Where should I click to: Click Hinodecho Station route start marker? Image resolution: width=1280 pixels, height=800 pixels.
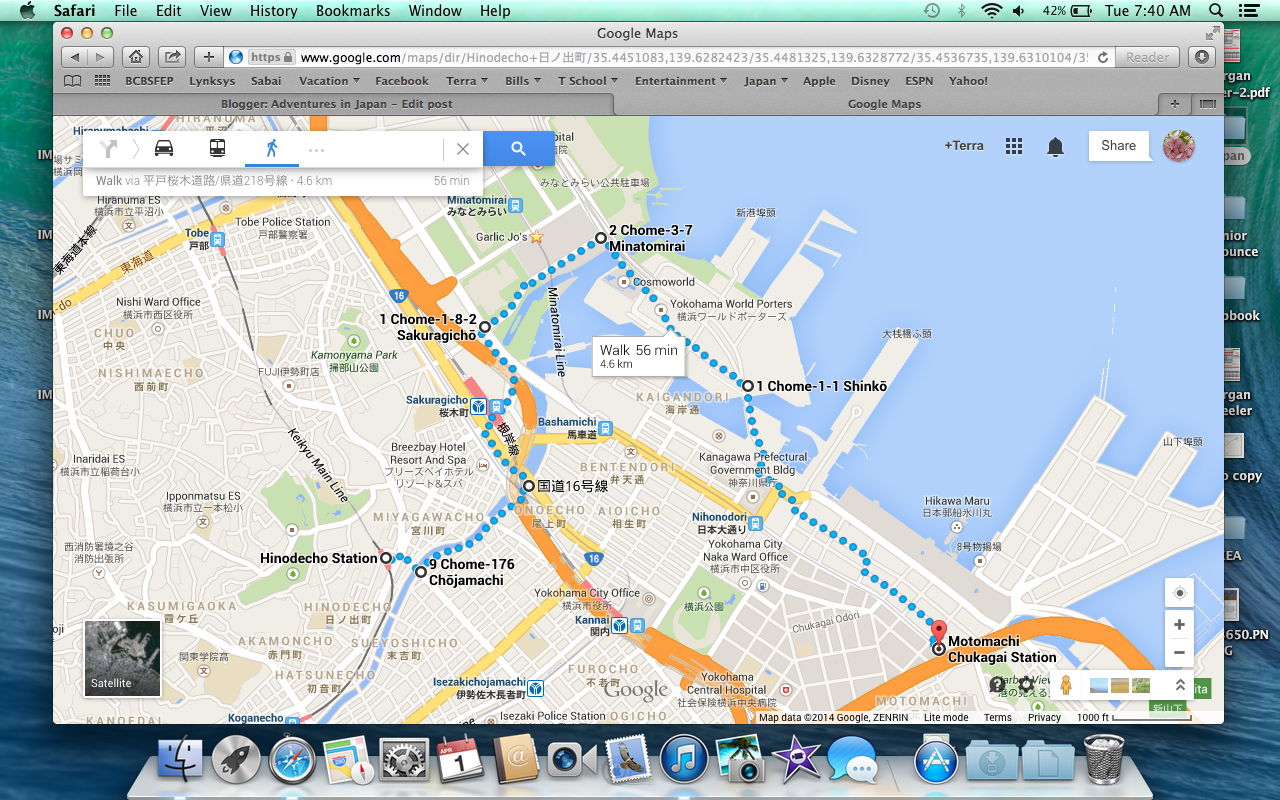click(386, 558)
